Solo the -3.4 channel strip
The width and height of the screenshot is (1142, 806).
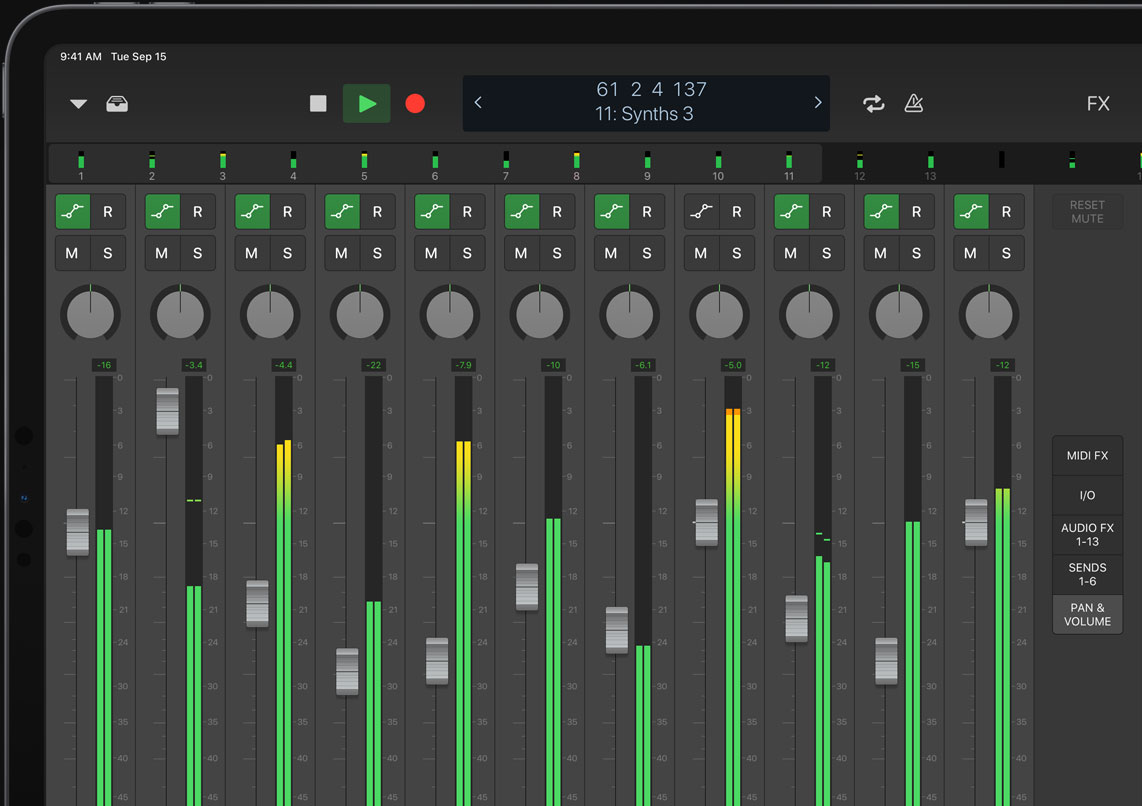point(197,253)
